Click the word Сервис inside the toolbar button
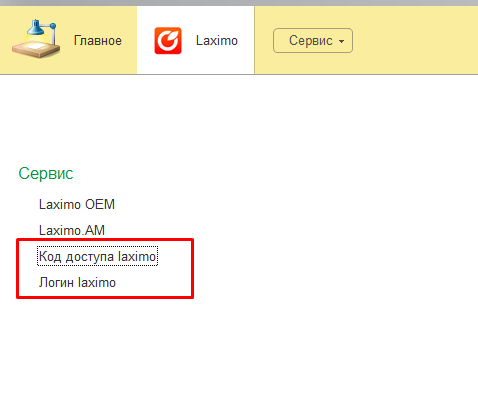The width and height of the screenshot is (478, 414). point(311,41)
